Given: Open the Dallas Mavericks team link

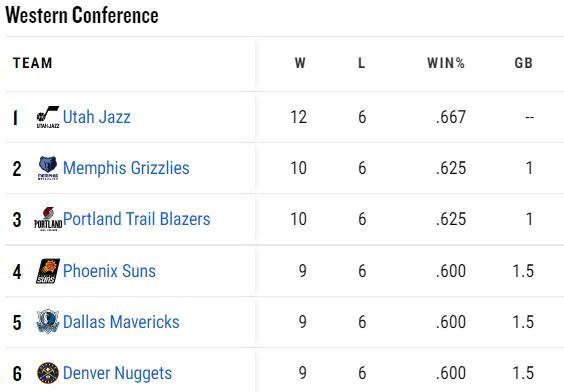Looking at the screenshot, I should click(x=121, y=322).
